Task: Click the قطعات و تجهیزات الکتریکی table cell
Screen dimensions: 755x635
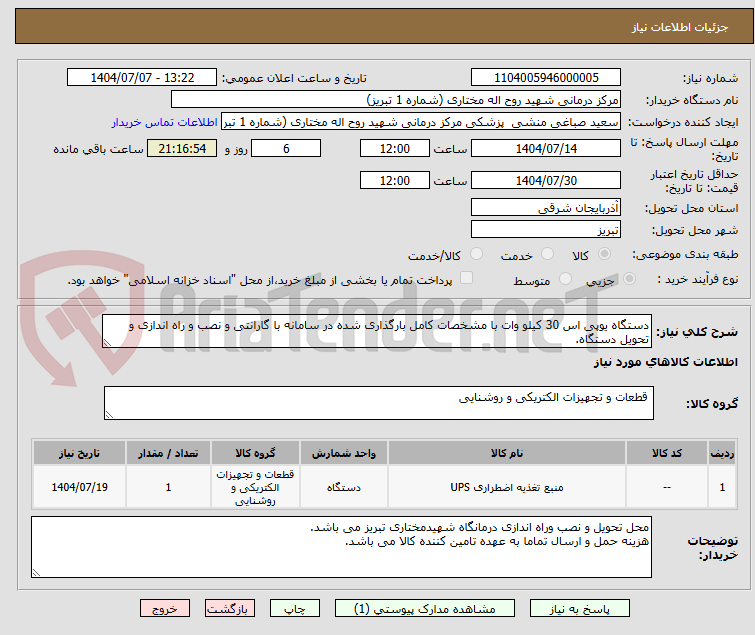Action: pyautogui.click(x=255, y=487)
